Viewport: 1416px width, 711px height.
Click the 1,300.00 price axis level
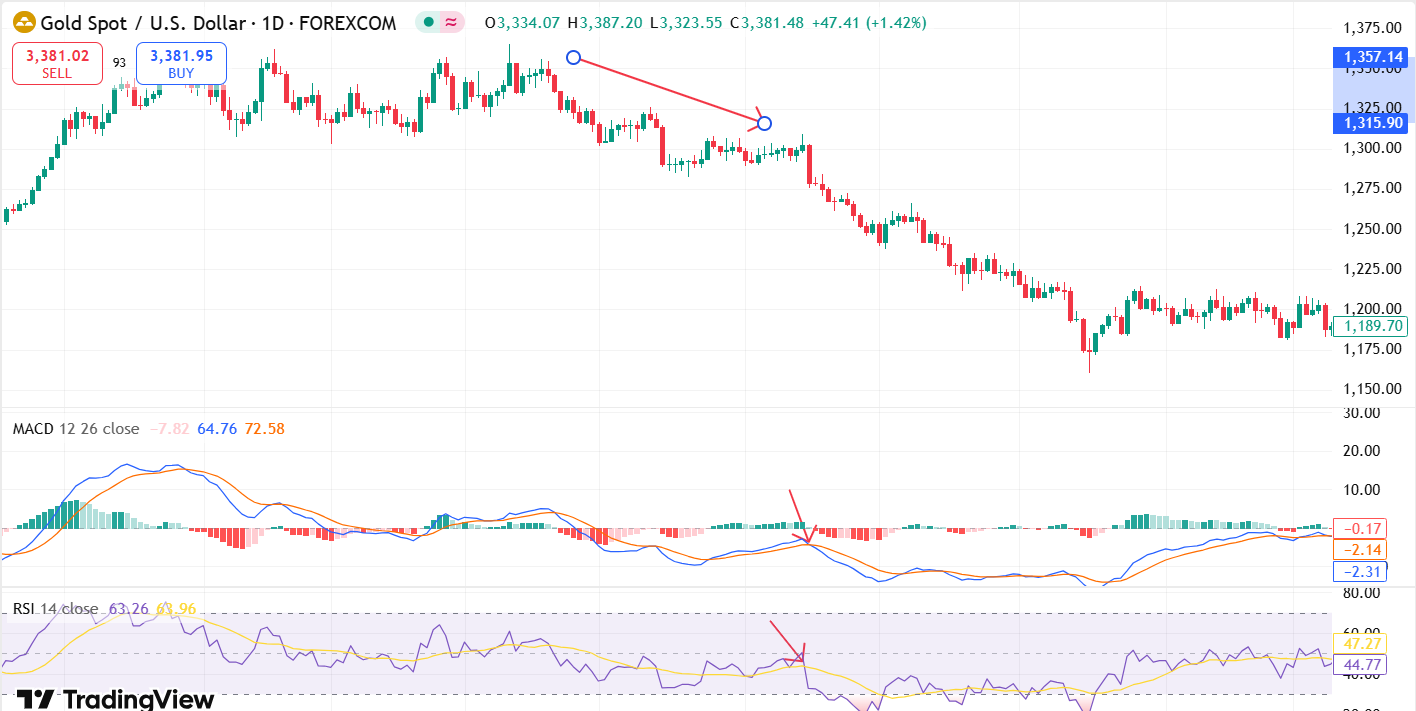(1370, 148)
